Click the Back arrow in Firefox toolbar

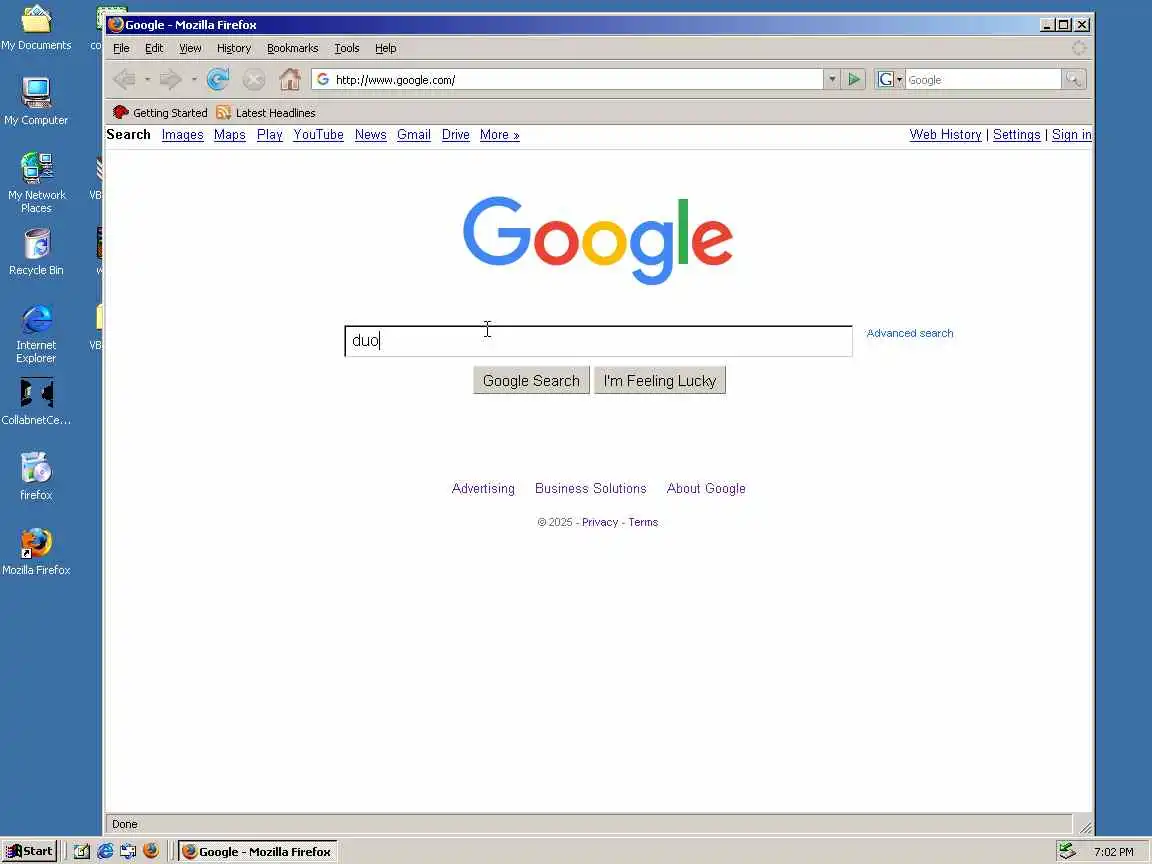(x=124, y=79)
